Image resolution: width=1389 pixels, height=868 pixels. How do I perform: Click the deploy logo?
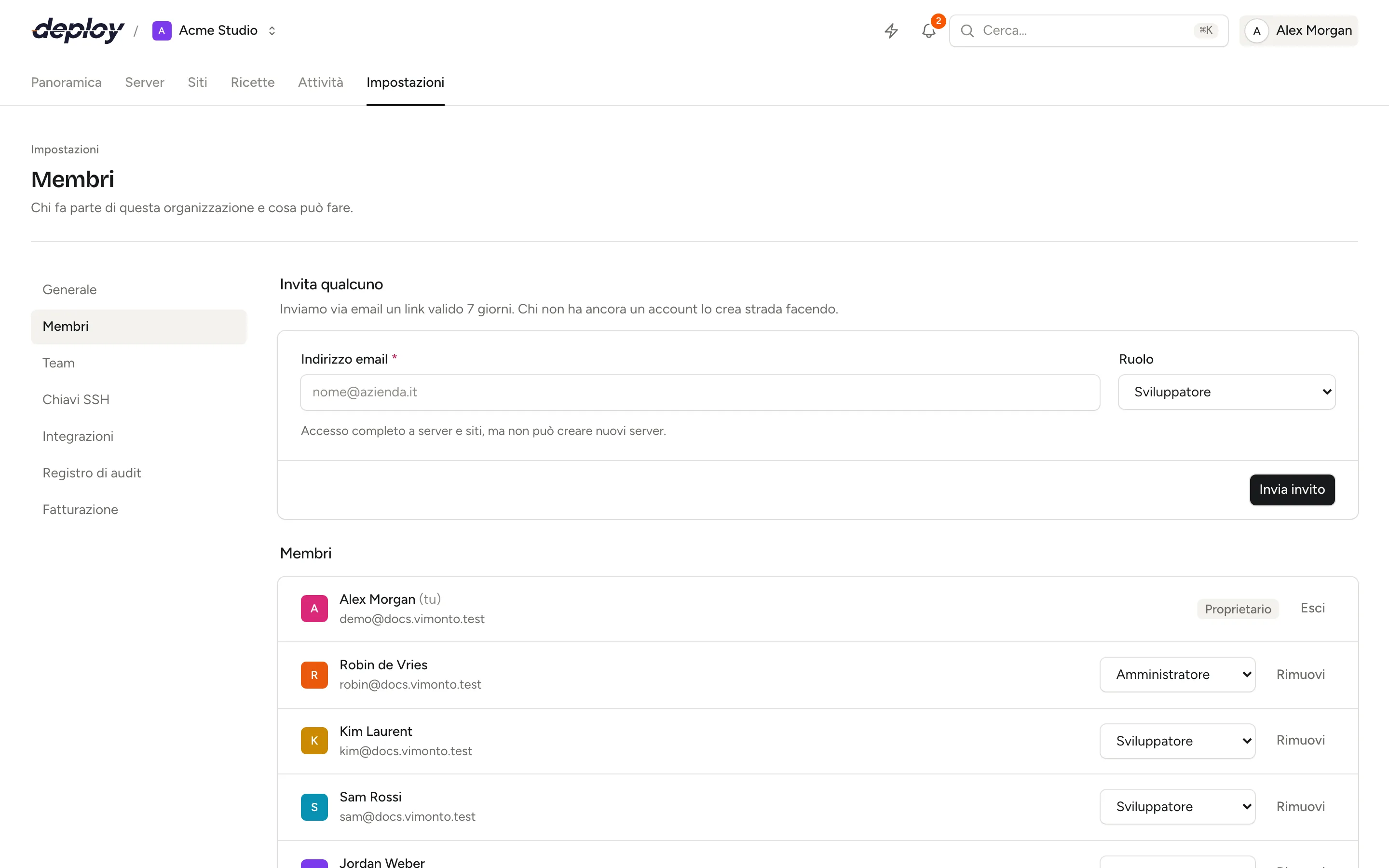(x=78, y=30)
